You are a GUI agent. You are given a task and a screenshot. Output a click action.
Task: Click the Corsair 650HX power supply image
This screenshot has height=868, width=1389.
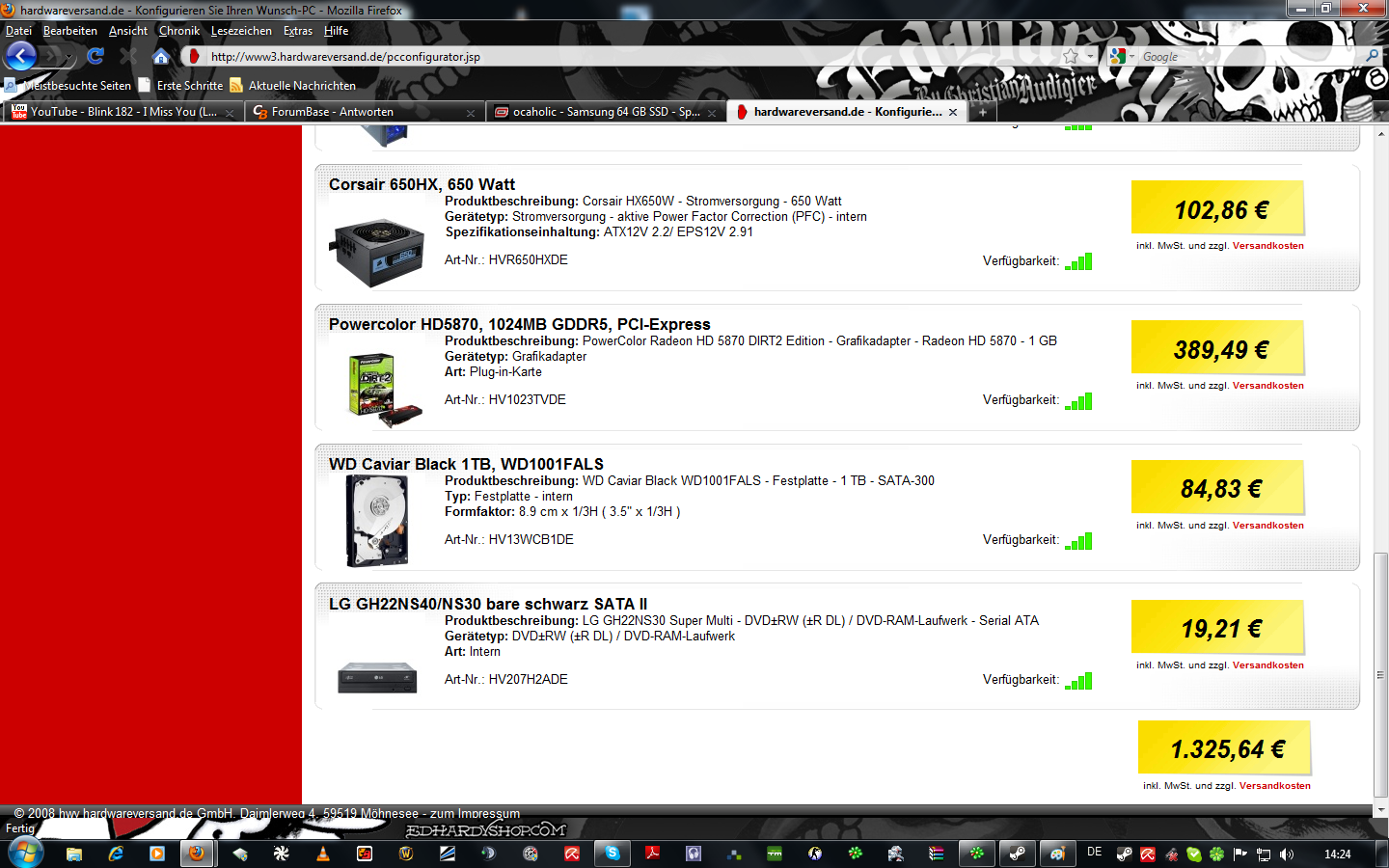377,253
